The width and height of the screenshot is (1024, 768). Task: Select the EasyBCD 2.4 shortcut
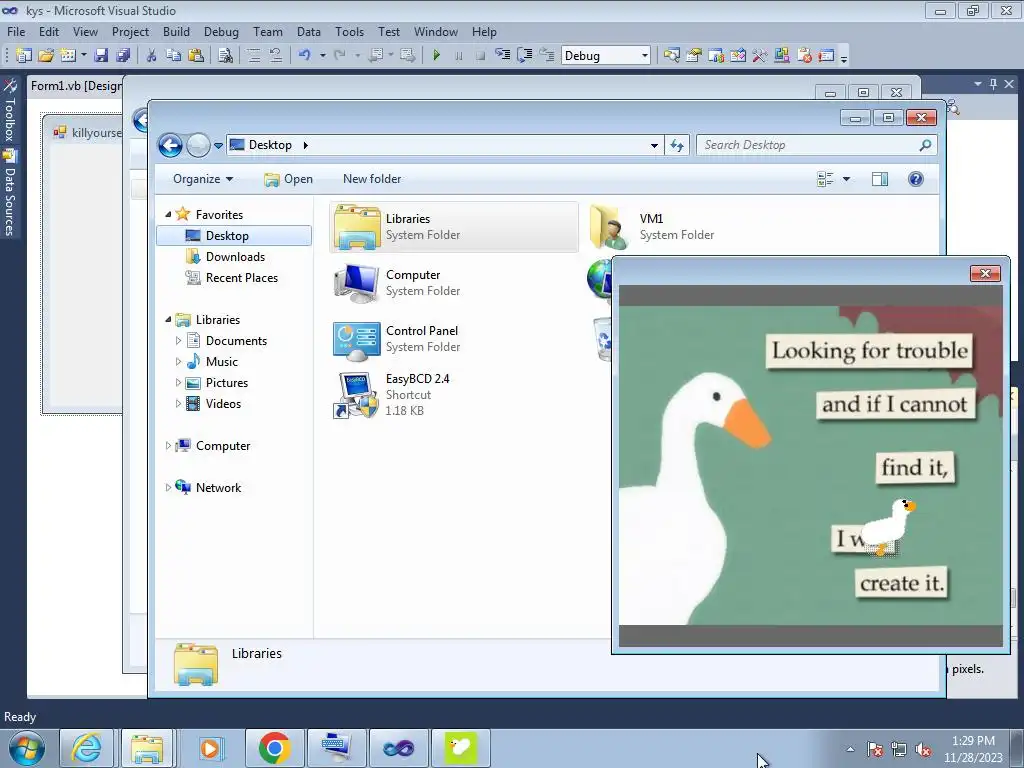(x=453, y=394)
